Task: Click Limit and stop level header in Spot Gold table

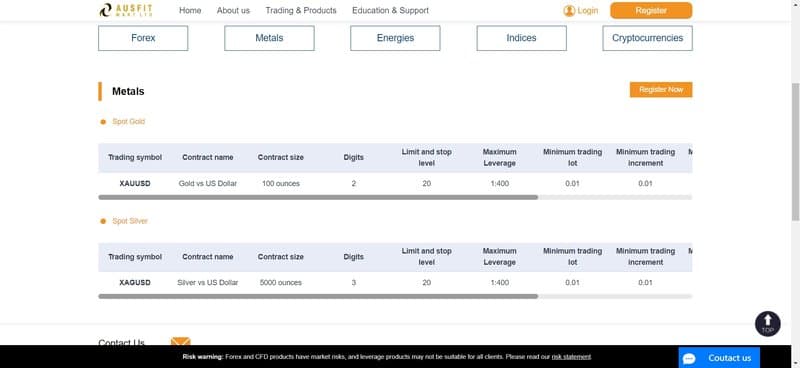Action: (x=427, y=157)
